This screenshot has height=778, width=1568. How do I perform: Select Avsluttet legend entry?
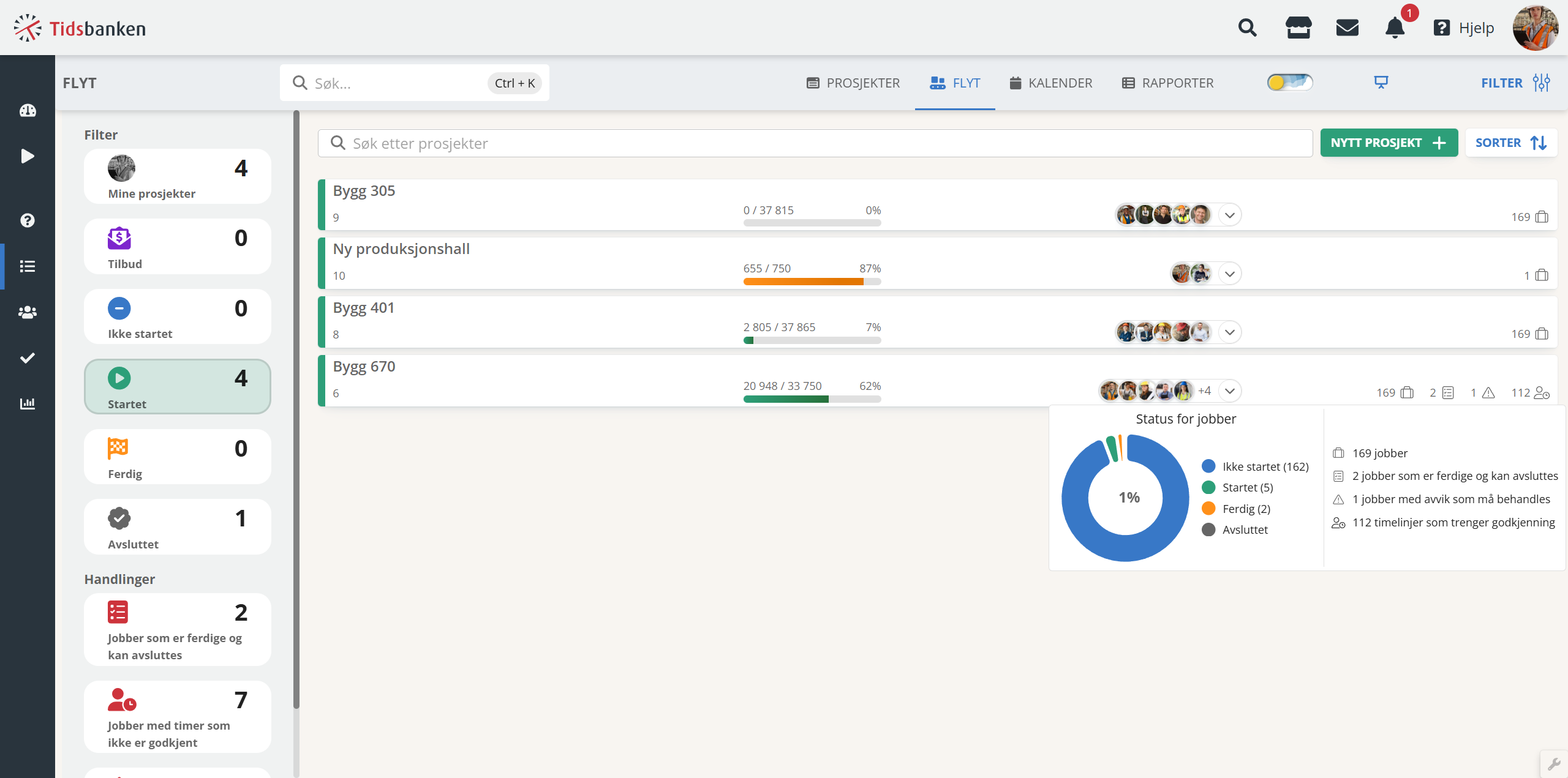[1235, 530]
